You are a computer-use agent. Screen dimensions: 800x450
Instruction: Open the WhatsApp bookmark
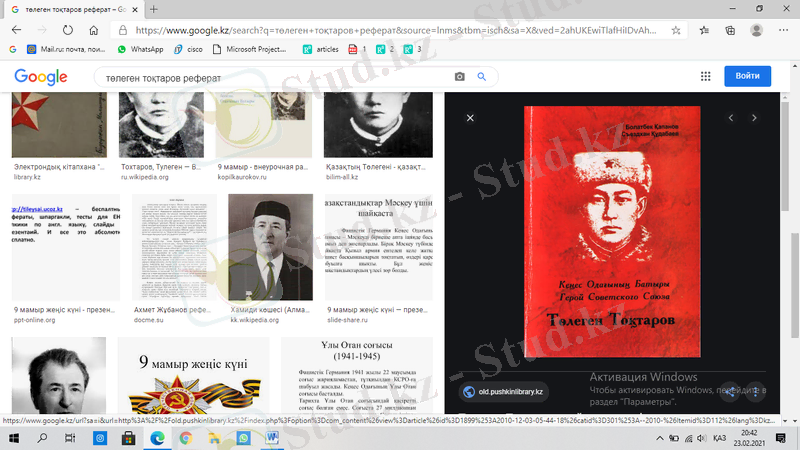(139, 48)
